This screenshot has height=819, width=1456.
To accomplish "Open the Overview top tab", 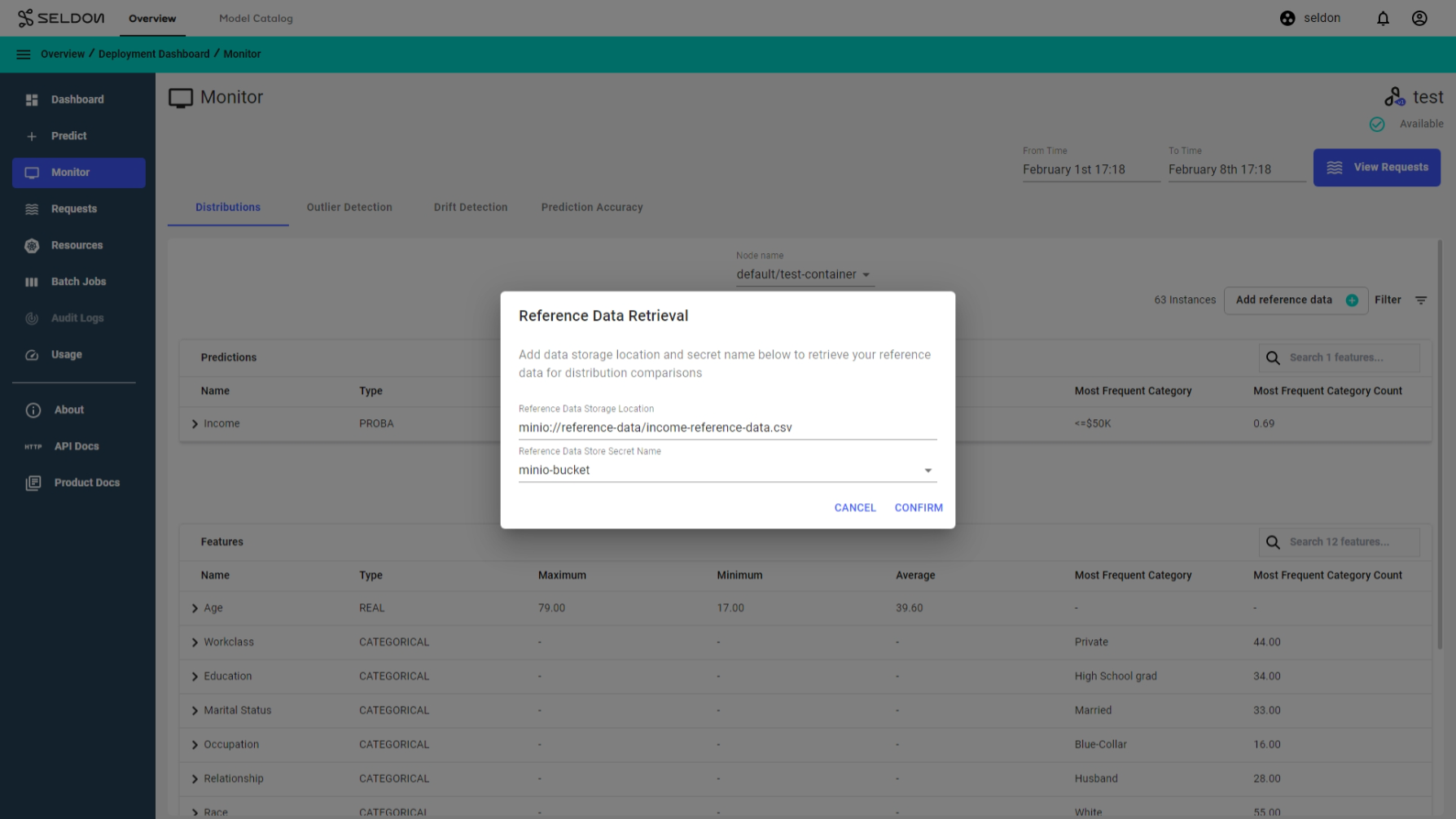I will tap(152, 19).
